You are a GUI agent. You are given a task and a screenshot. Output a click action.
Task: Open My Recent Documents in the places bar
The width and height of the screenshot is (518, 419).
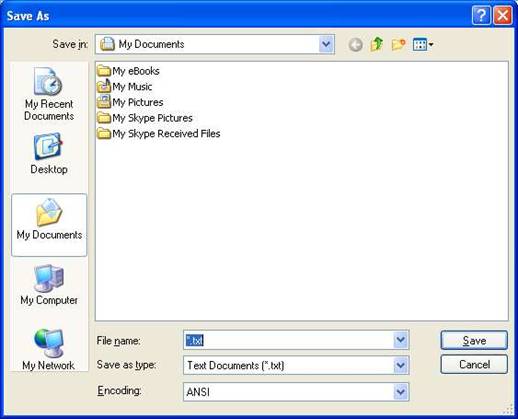[x=49, y=94]
